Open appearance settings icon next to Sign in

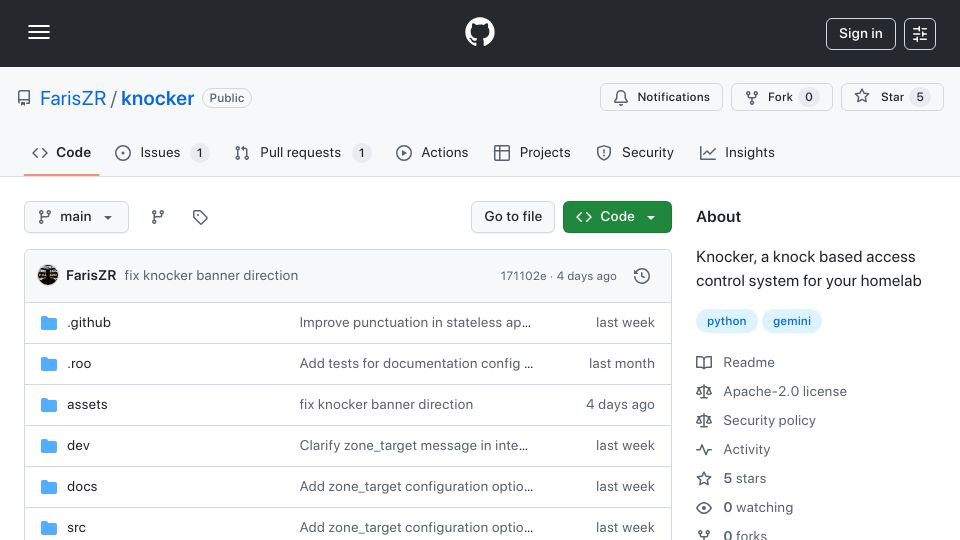coord(920,34)
